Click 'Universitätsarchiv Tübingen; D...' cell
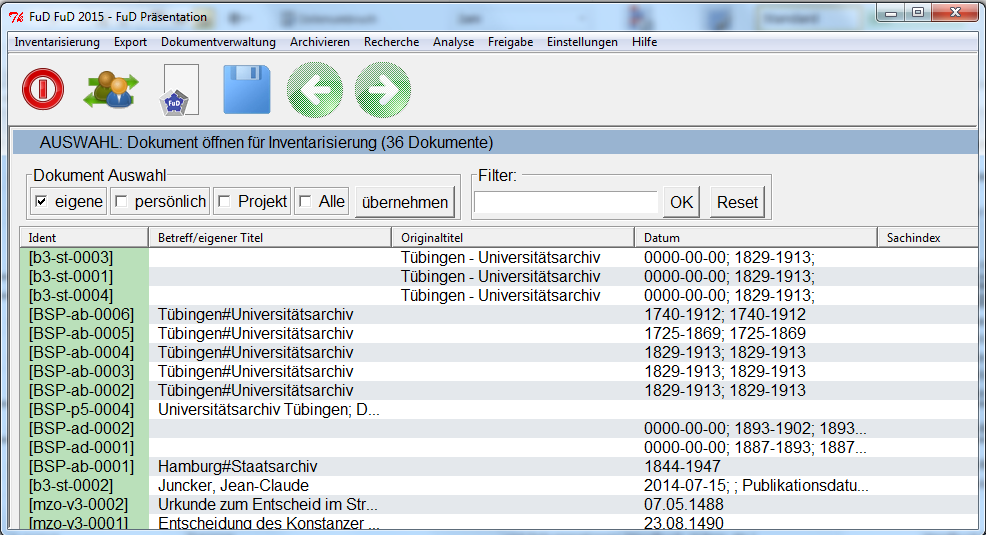The image size is (986, 535). [269, 410]
